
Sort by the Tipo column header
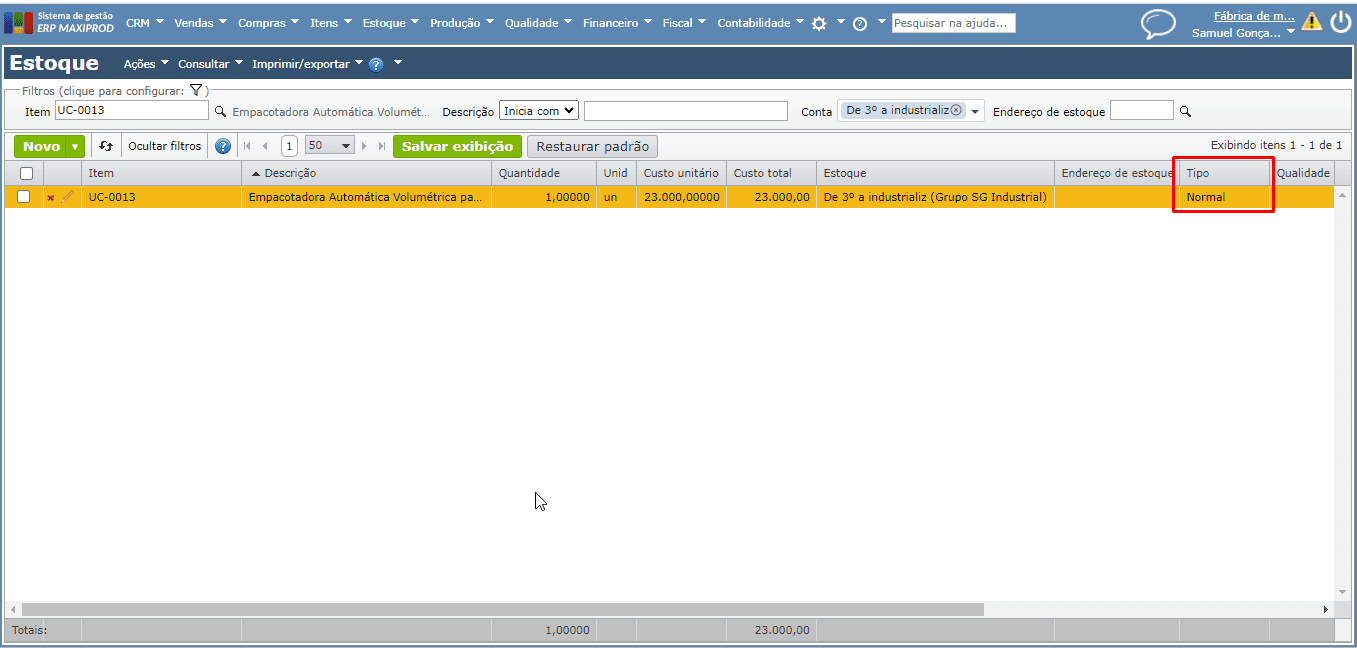pyautogui.click(x=1224, y=173)
